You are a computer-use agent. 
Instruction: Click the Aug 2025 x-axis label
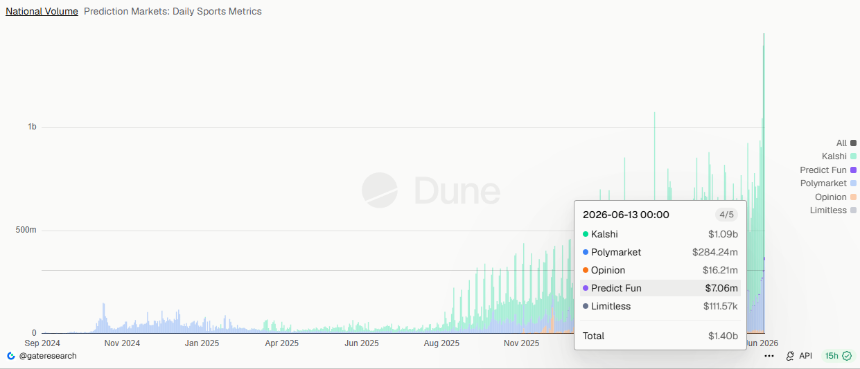point(442,344)
